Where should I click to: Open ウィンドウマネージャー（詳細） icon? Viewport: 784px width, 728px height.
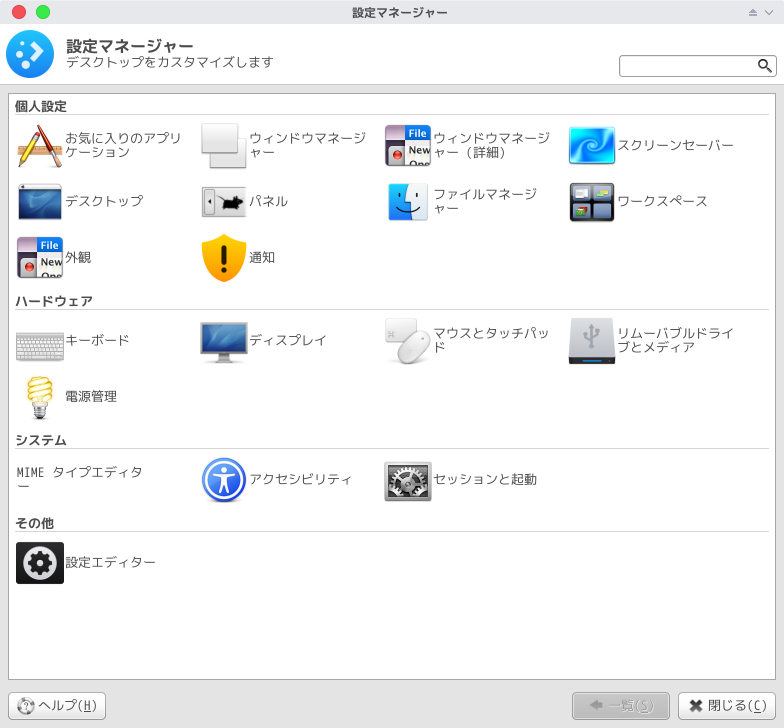click(408, 146)
